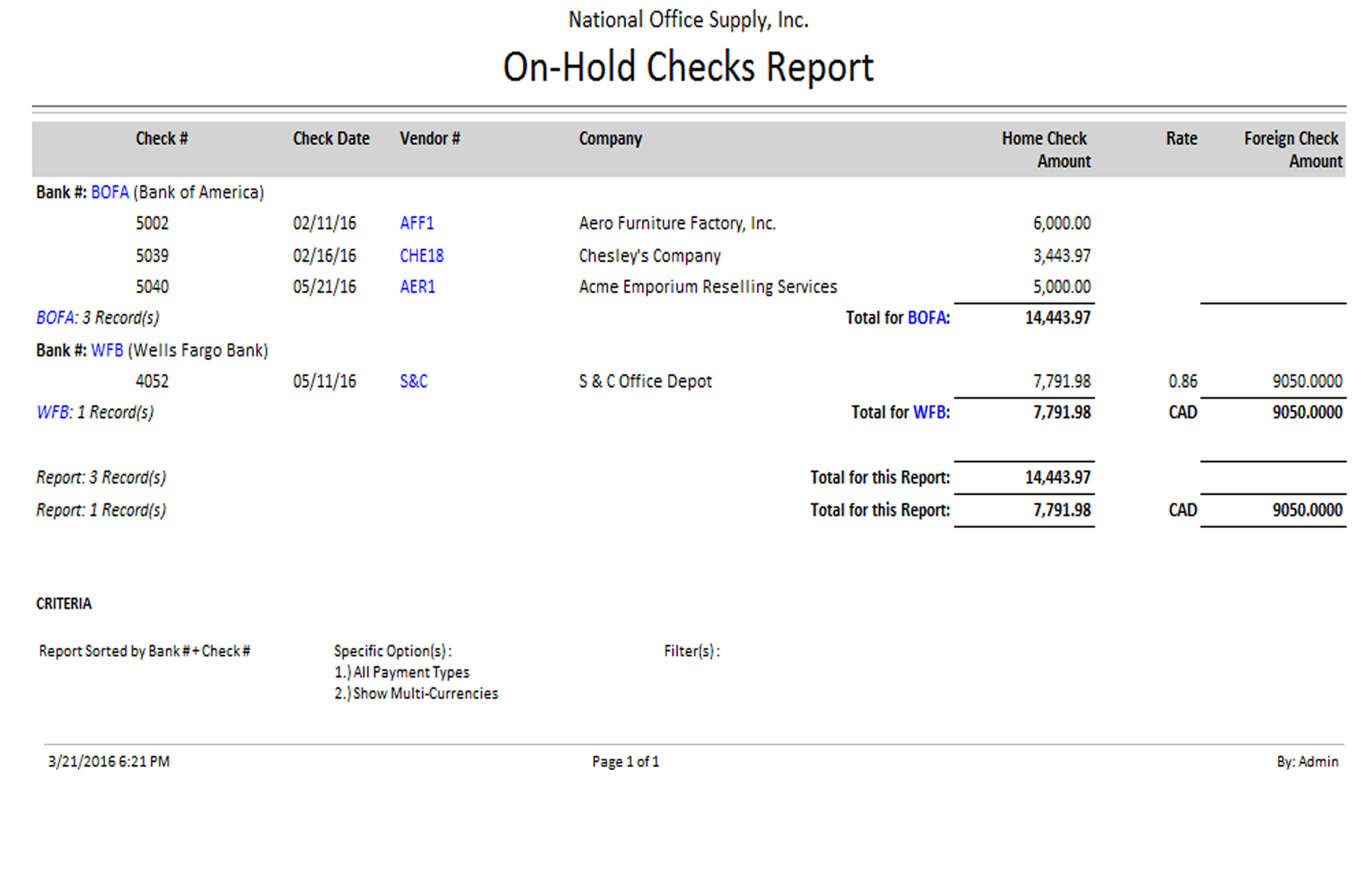This screenshot has height=878, width=1372.
Task: Click the WFB bank code link
Action: pos(107,350)
